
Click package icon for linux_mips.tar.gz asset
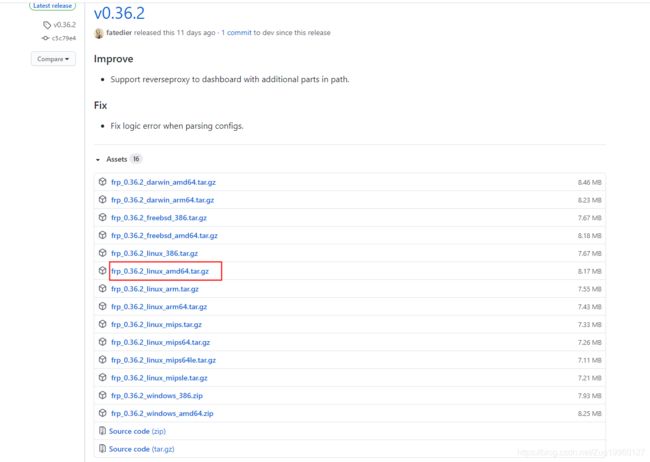pos(102,324)
